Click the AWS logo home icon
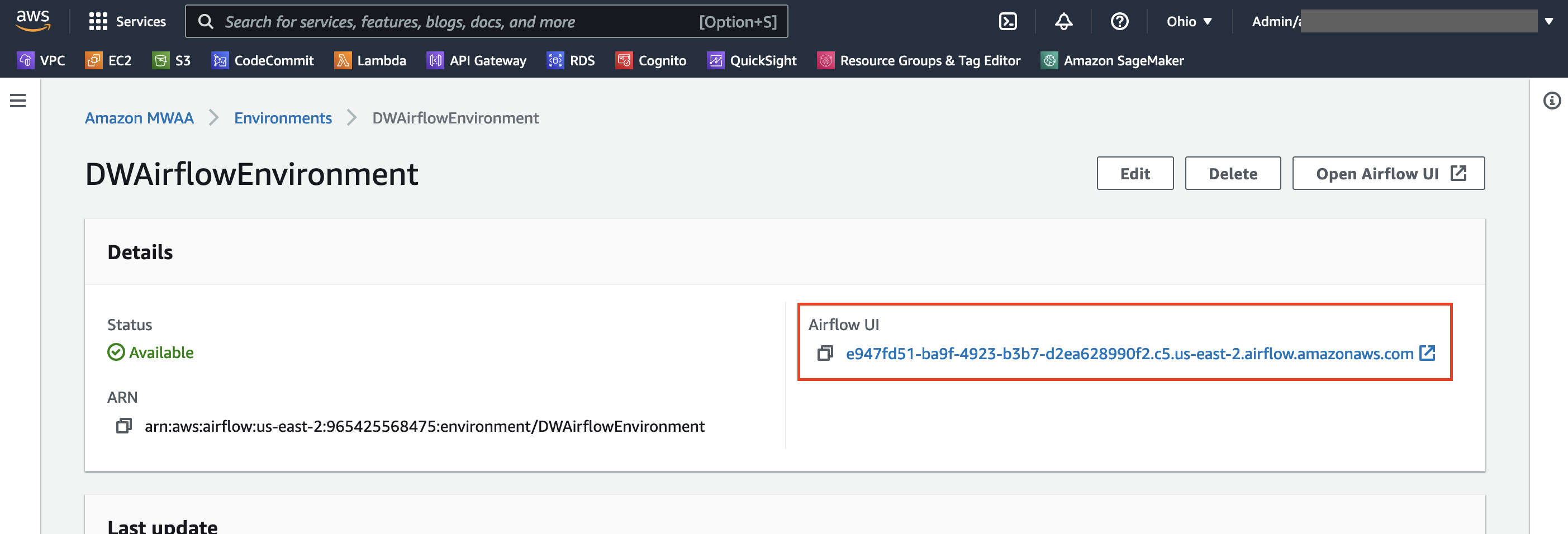The image size is (1568, 534). pos(33,21)
